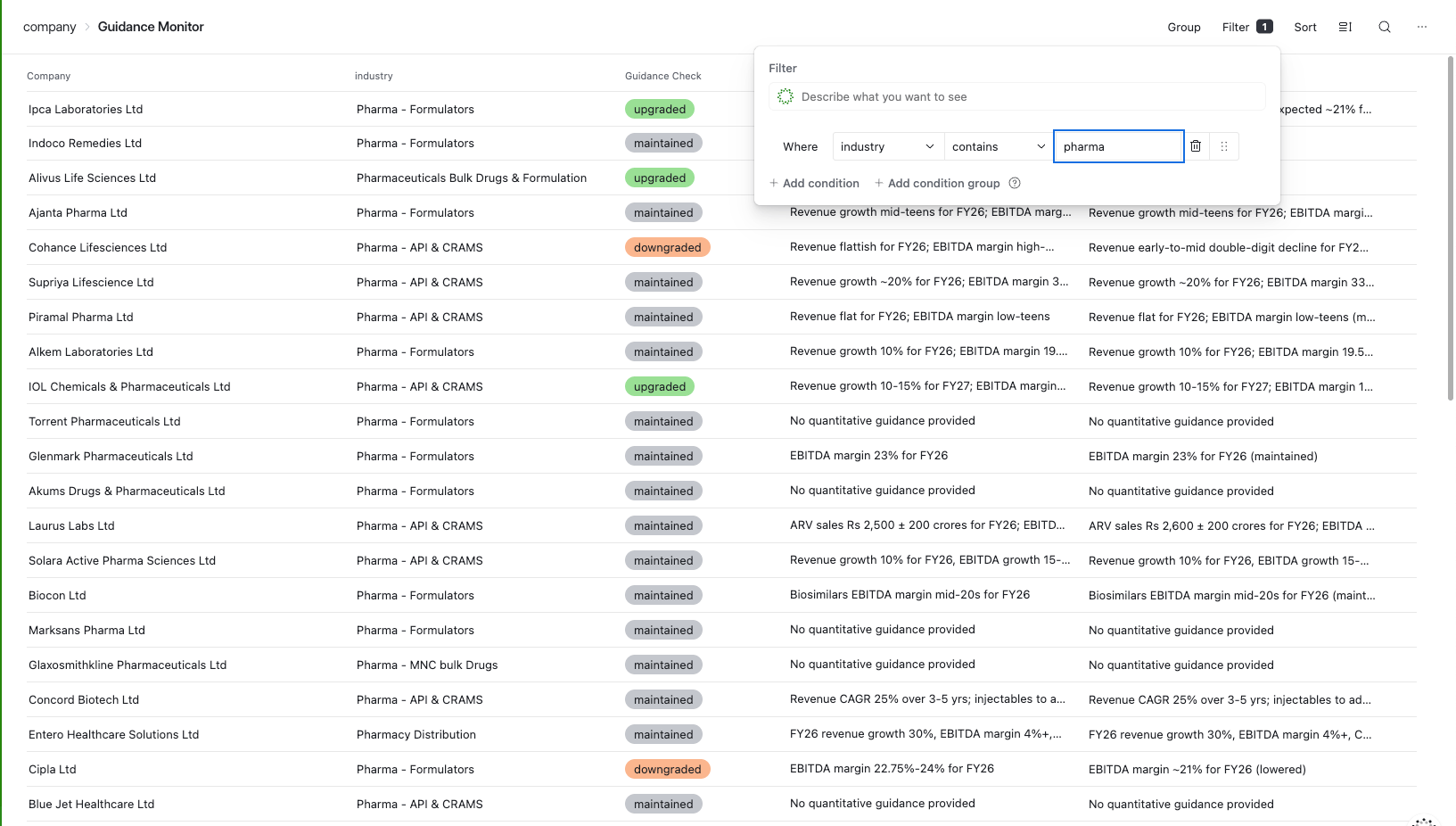The width and height of the screenshot is (1456, 826).
Task: Select Blue Jet Healthcare Ltd
Action: (x=91, y=804)
